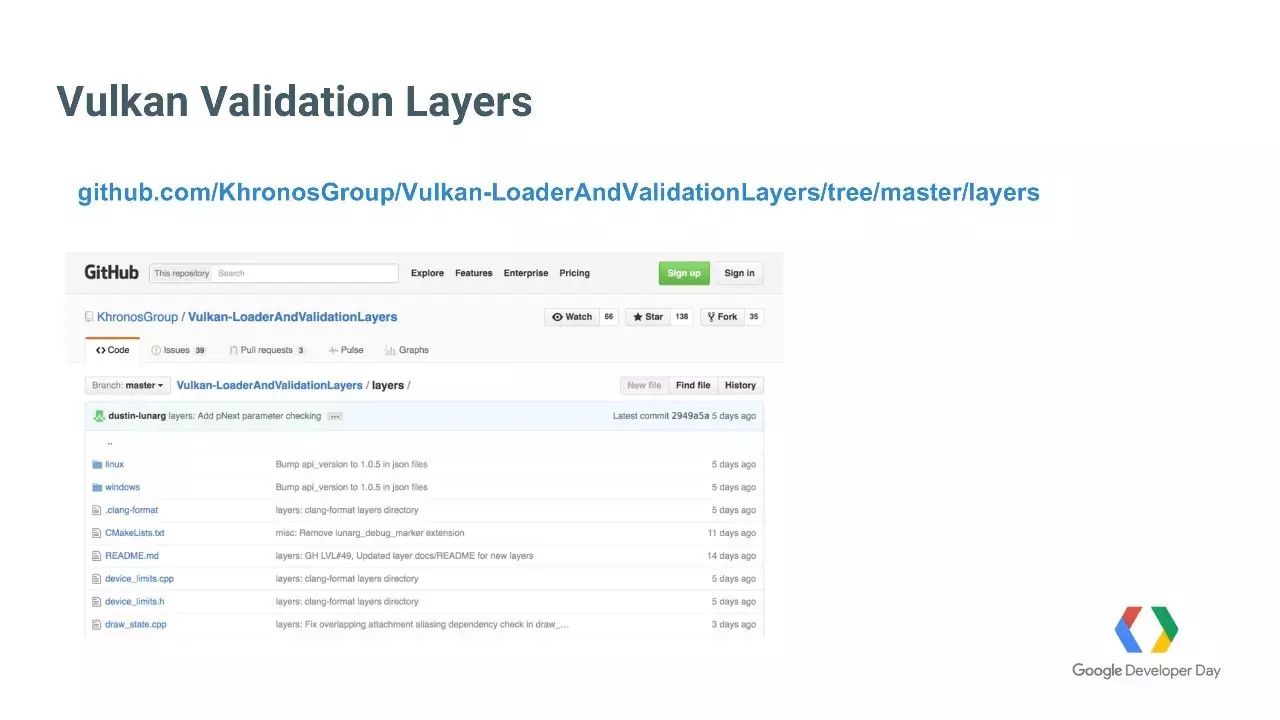Click dustin-lunarg avatar icon

pyautogui.click(x=99, y=416)
